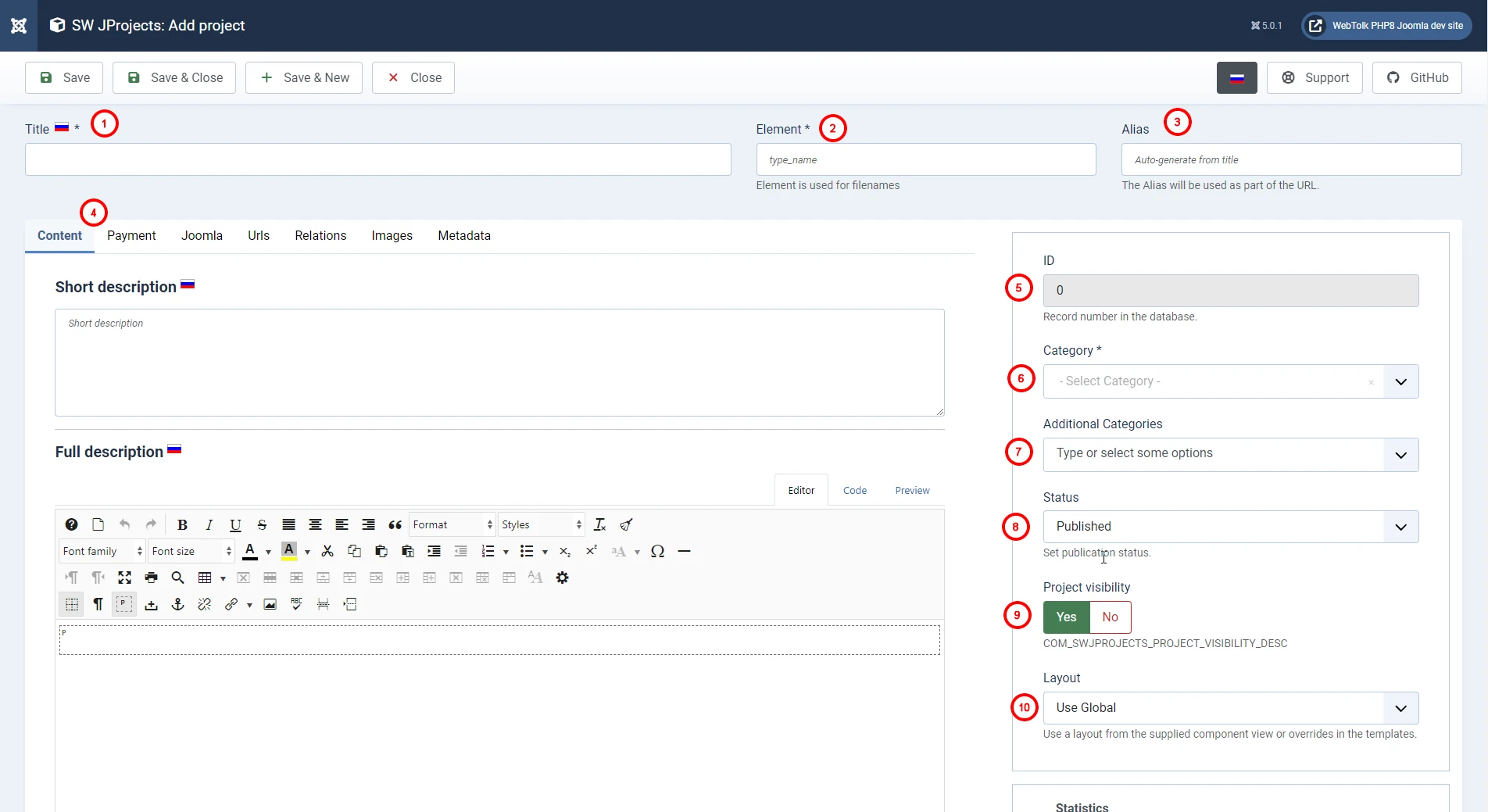Insert horizontal rule with the line icon
The width and height of the screenshot is (1488, 812).
[684, 551]
